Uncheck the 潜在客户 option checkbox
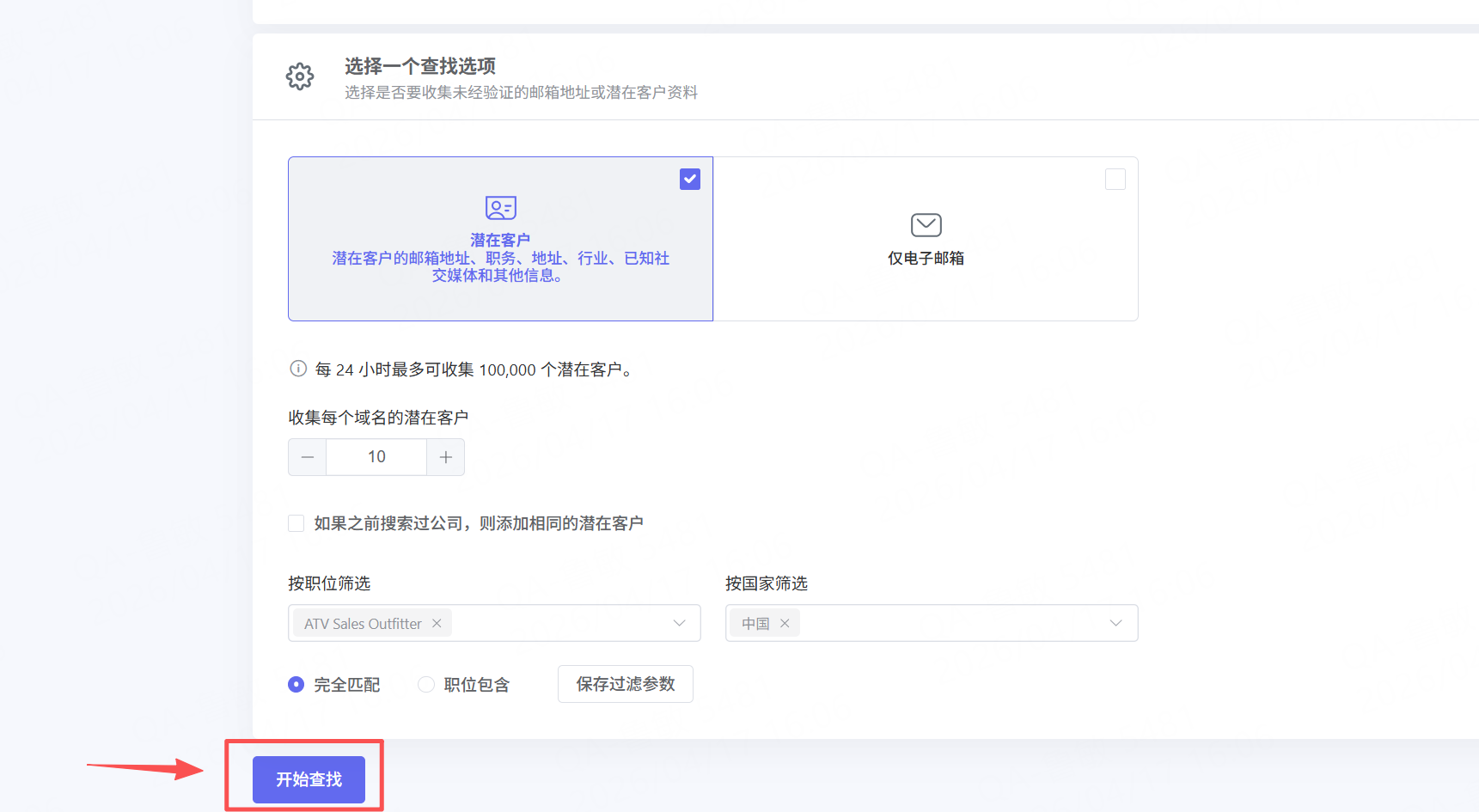Image resolution: width=1479 pixels, height=812 pixels. tap(690, 179)
